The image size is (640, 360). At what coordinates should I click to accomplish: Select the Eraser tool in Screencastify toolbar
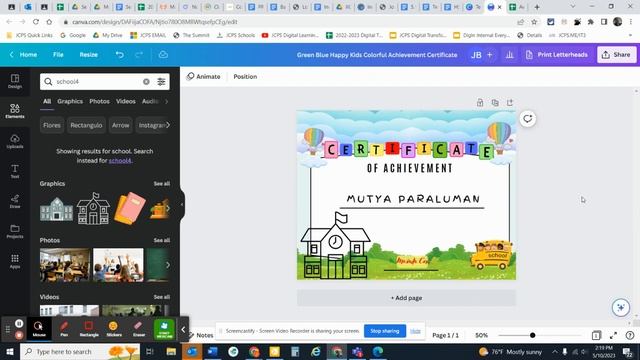(x=139, y=329)
